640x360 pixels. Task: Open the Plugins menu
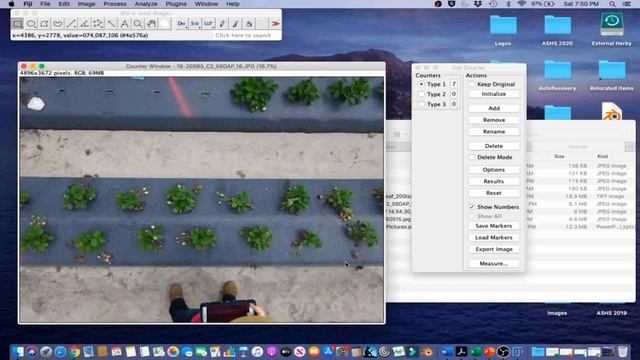176,4
